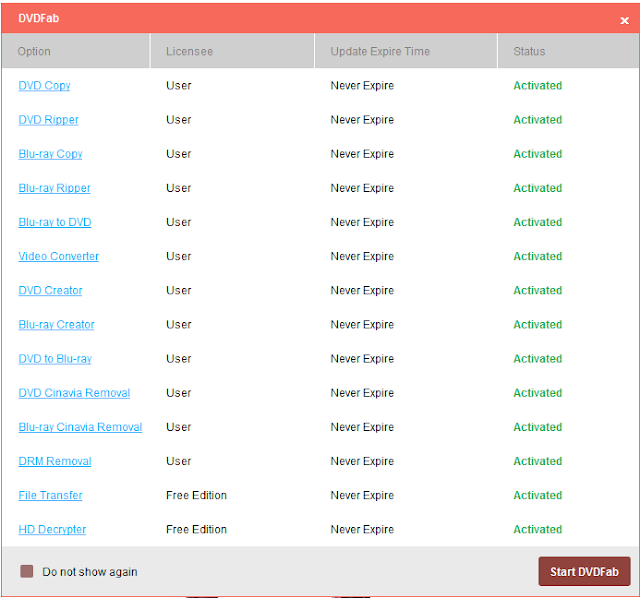Click the DVD Creator link
This screenshot has width=640, height=598.
point(51,290)
